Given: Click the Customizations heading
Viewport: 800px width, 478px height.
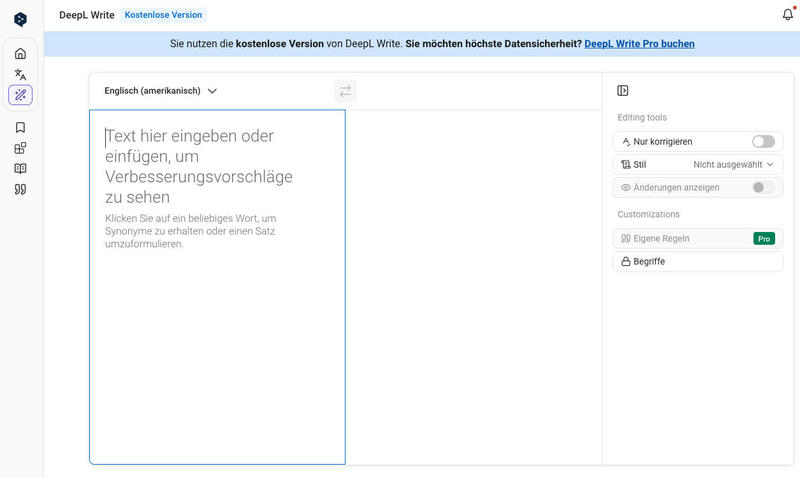Looking at the screenshot, I should 648,214.
